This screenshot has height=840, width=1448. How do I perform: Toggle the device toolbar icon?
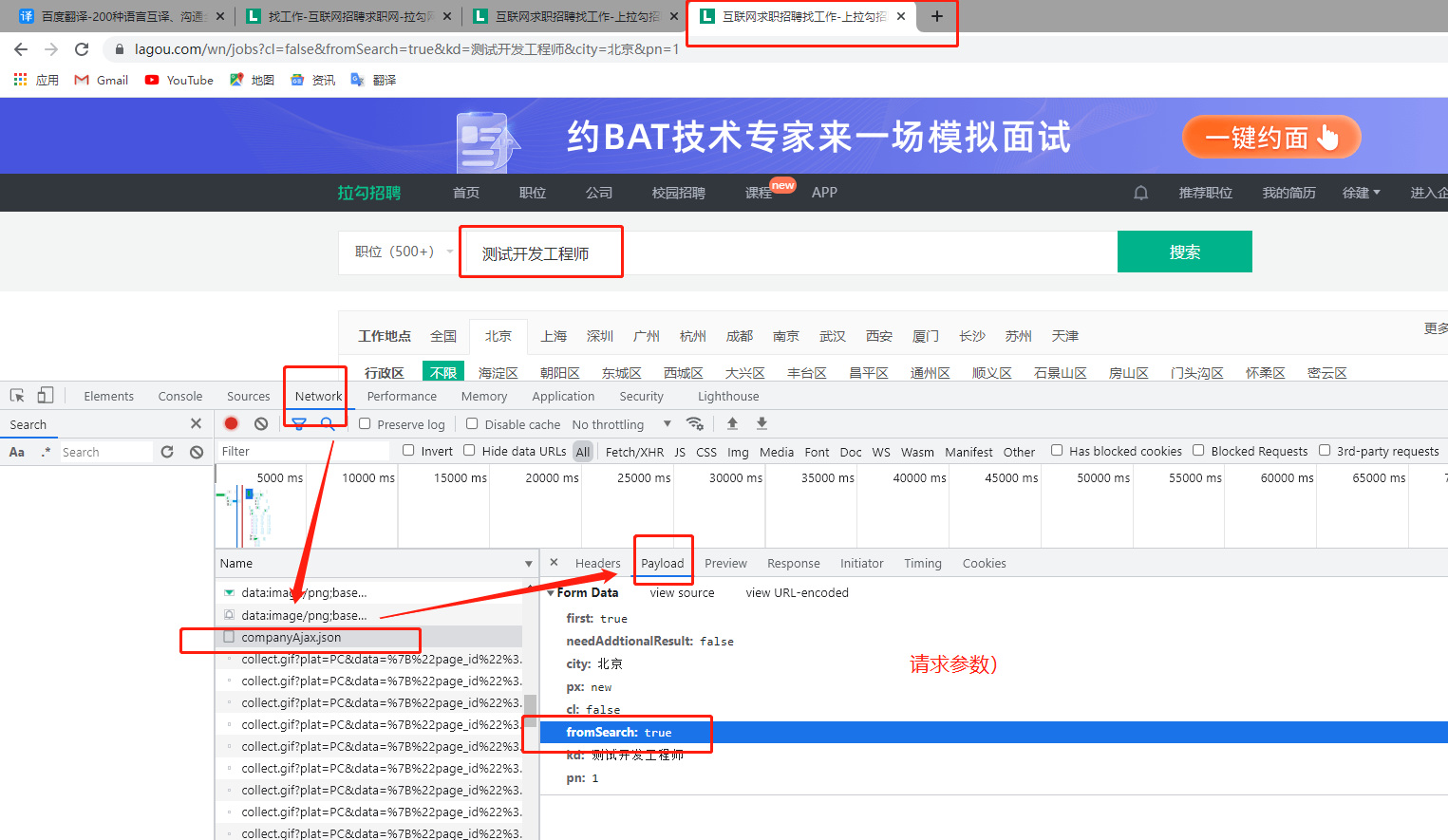click(46, 396)
